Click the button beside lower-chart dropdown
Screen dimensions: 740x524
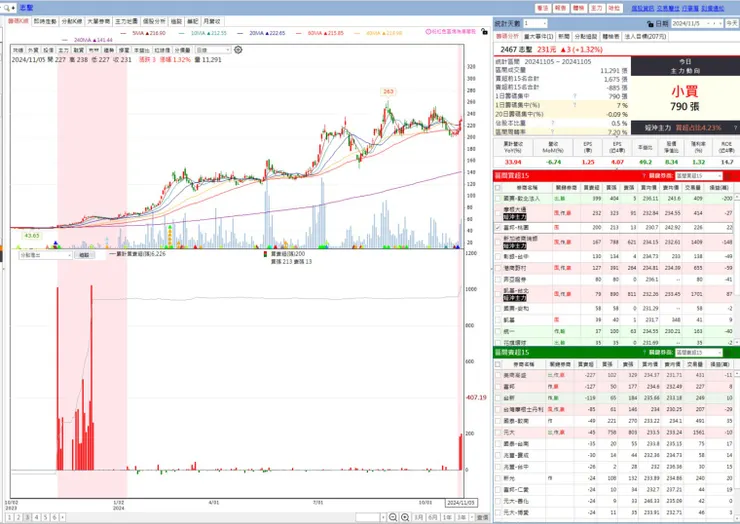[x=84, y=255]
